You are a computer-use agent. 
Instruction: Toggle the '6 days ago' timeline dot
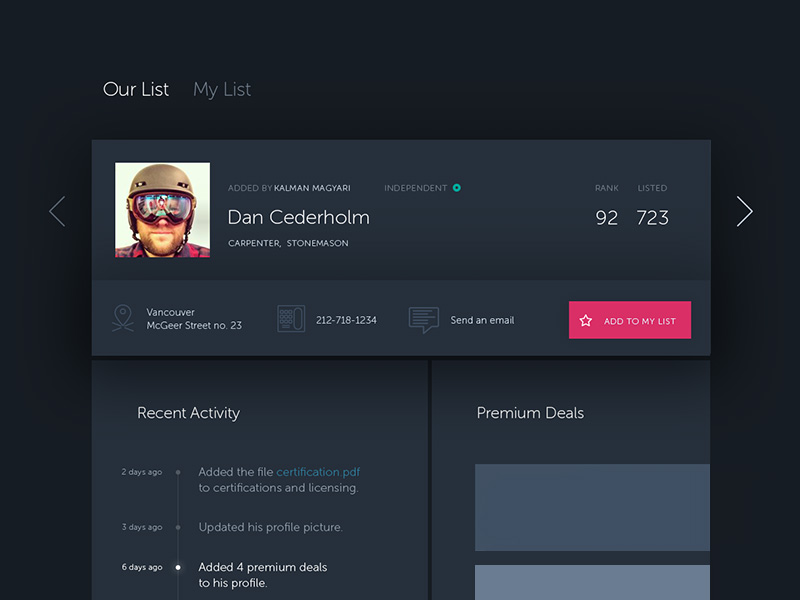(177, 567)
